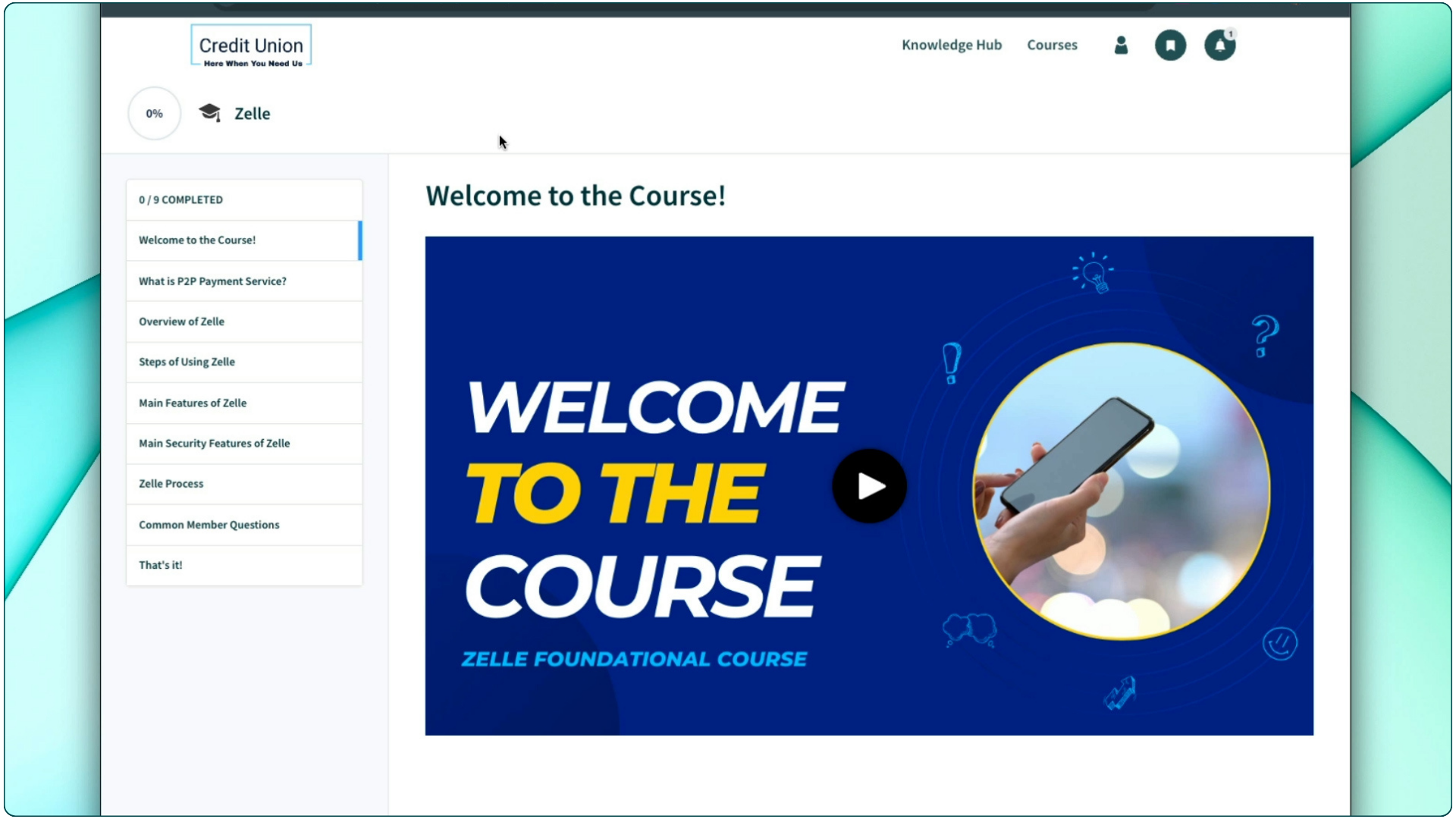The width and height of the screenshot is (1456, 819).
Task: Click the 0/9 COMPLETED progress label
Action: click(180, 199)
